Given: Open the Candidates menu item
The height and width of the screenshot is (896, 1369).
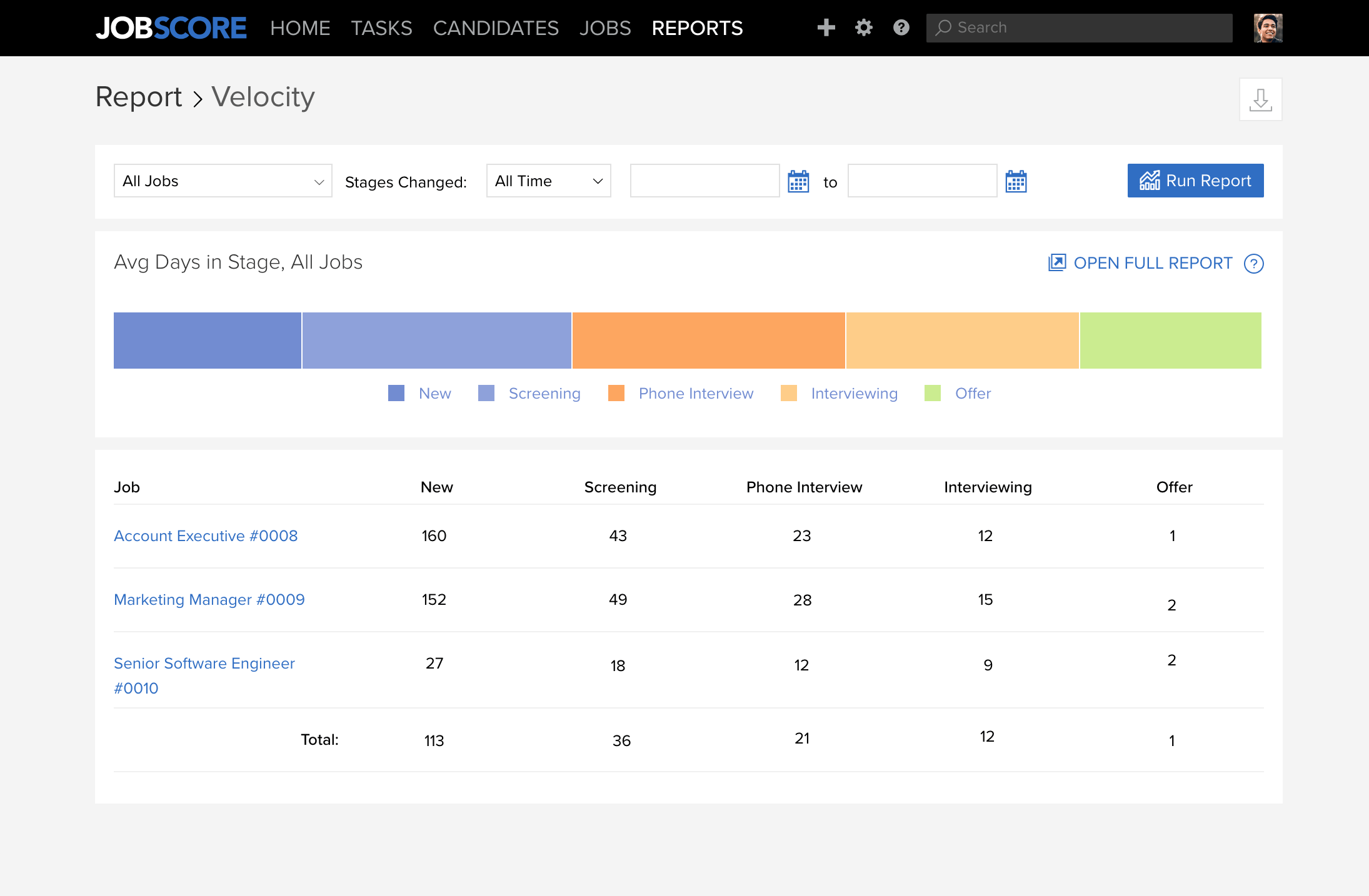Looking at the screenshot, I should [496, 28].
